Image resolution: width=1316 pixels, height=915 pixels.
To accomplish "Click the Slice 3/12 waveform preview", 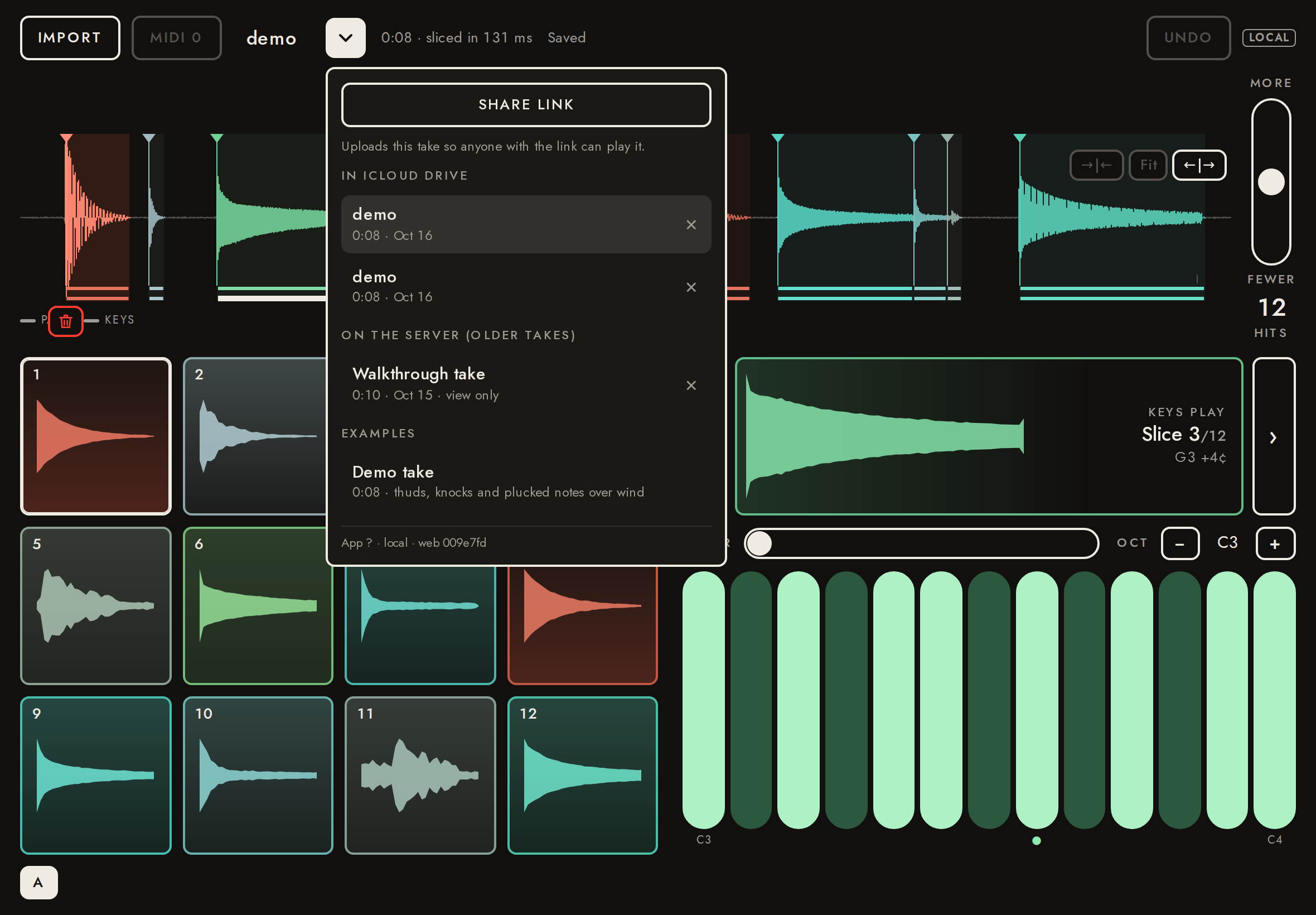I will 989,436.
